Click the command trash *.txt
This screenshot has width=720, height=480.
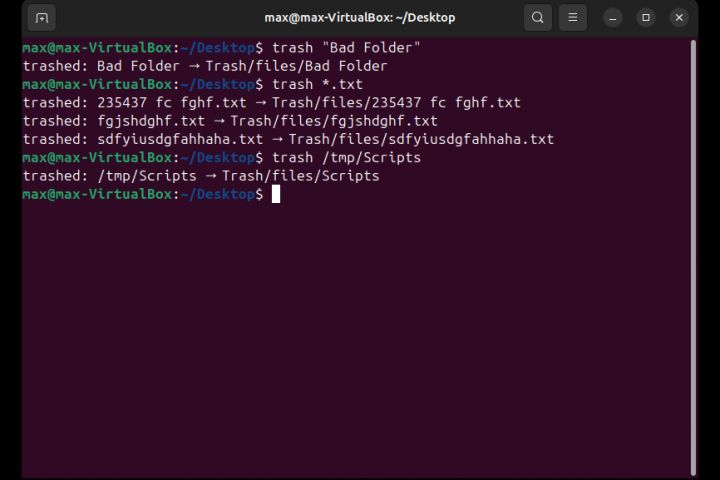tap(317, 85)
